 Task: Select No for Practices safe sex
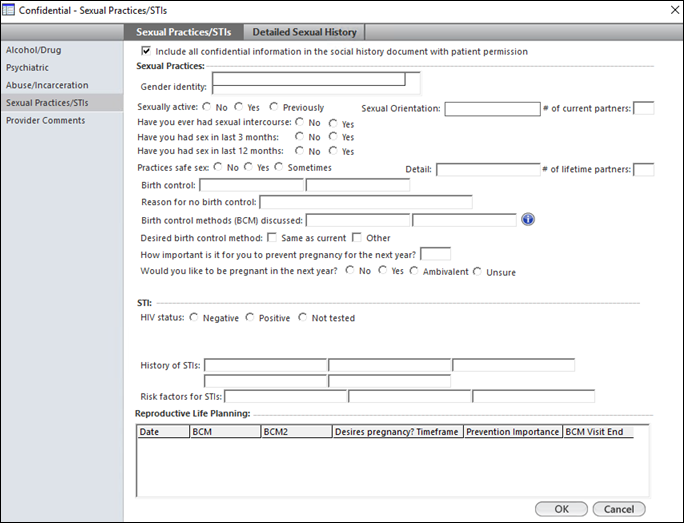(218, 167)
